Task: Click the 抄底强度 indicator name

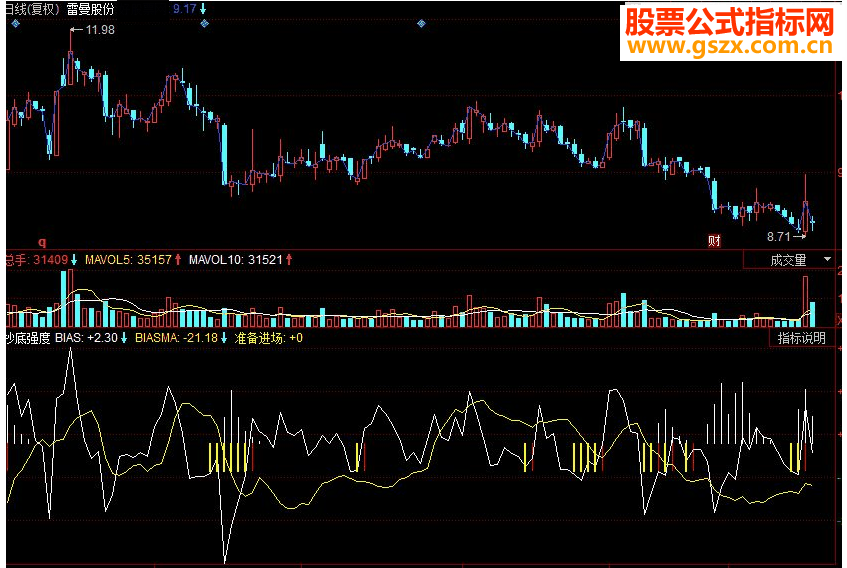Action: coord(28,338)
